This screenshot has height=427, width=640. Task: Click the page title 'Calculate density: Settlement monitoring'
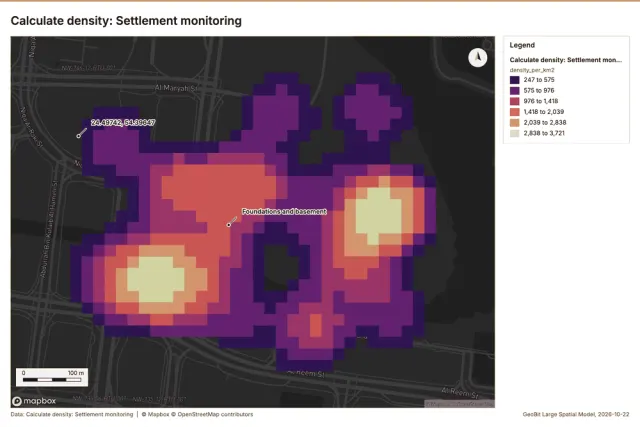point(126,21)
